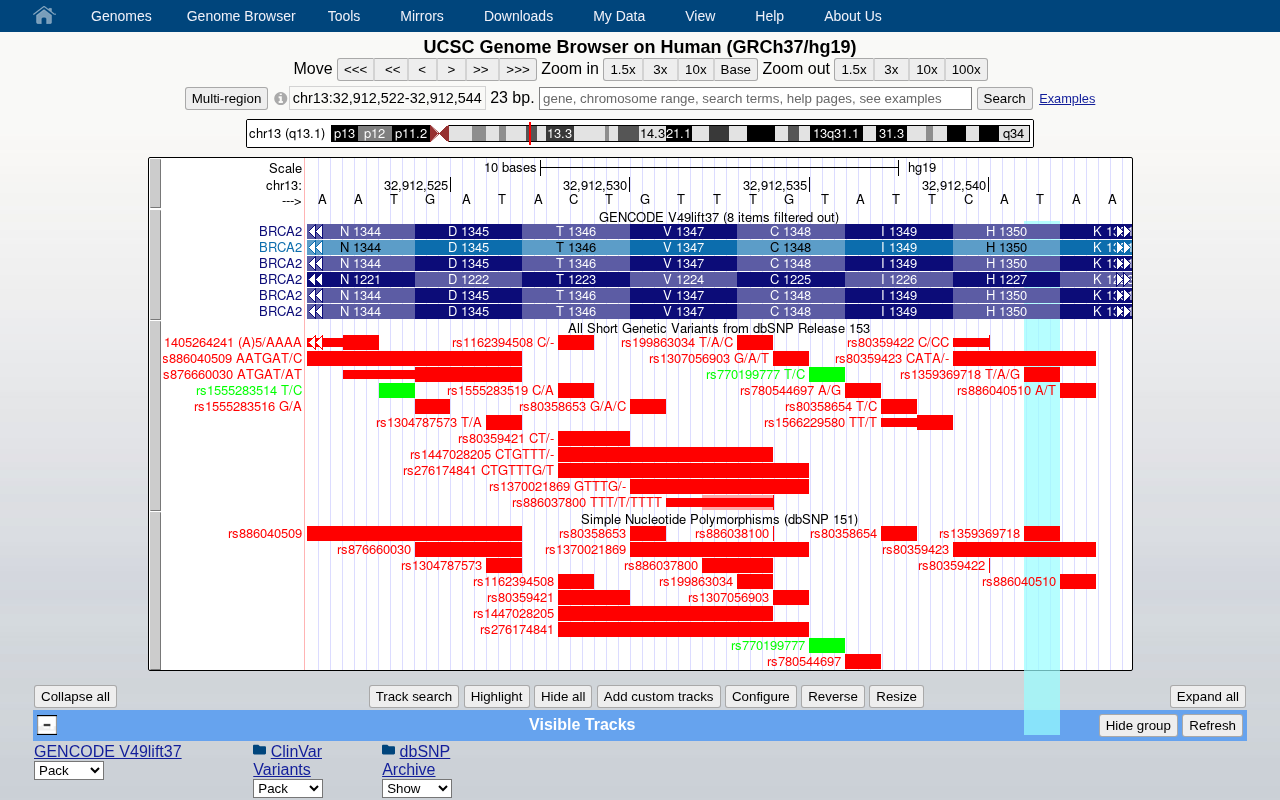Click the GENCODE V49lift37 track title
The height and width of the screenshot is (800, 1280).
[x=718, y=217]
